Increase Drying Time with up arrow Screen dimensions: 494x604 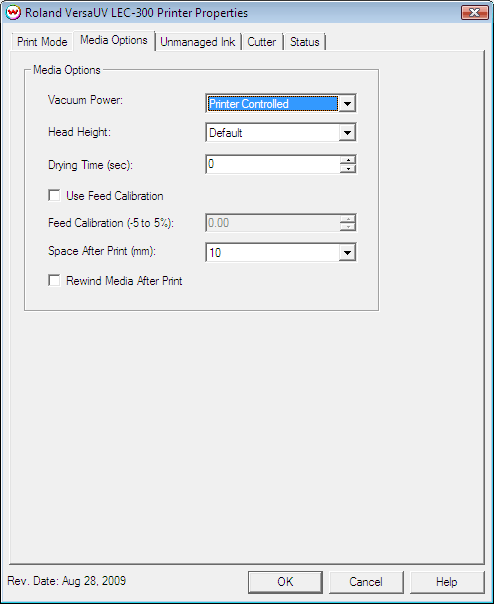[x=348, y=160]
